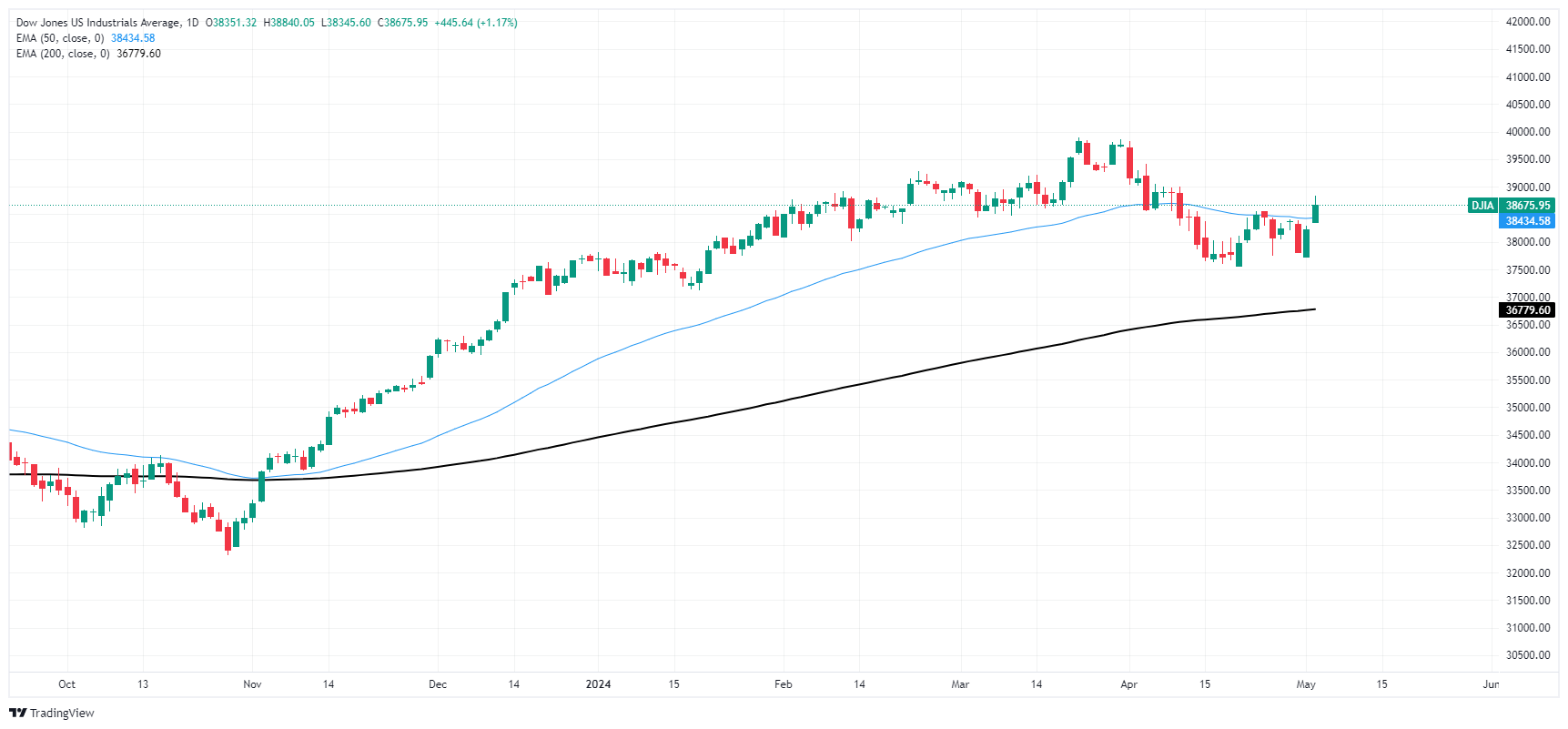This screenshot has height=729, width=1568.
Task: Click the 42000.00 price scale label
Action: tap(1527, 22)
